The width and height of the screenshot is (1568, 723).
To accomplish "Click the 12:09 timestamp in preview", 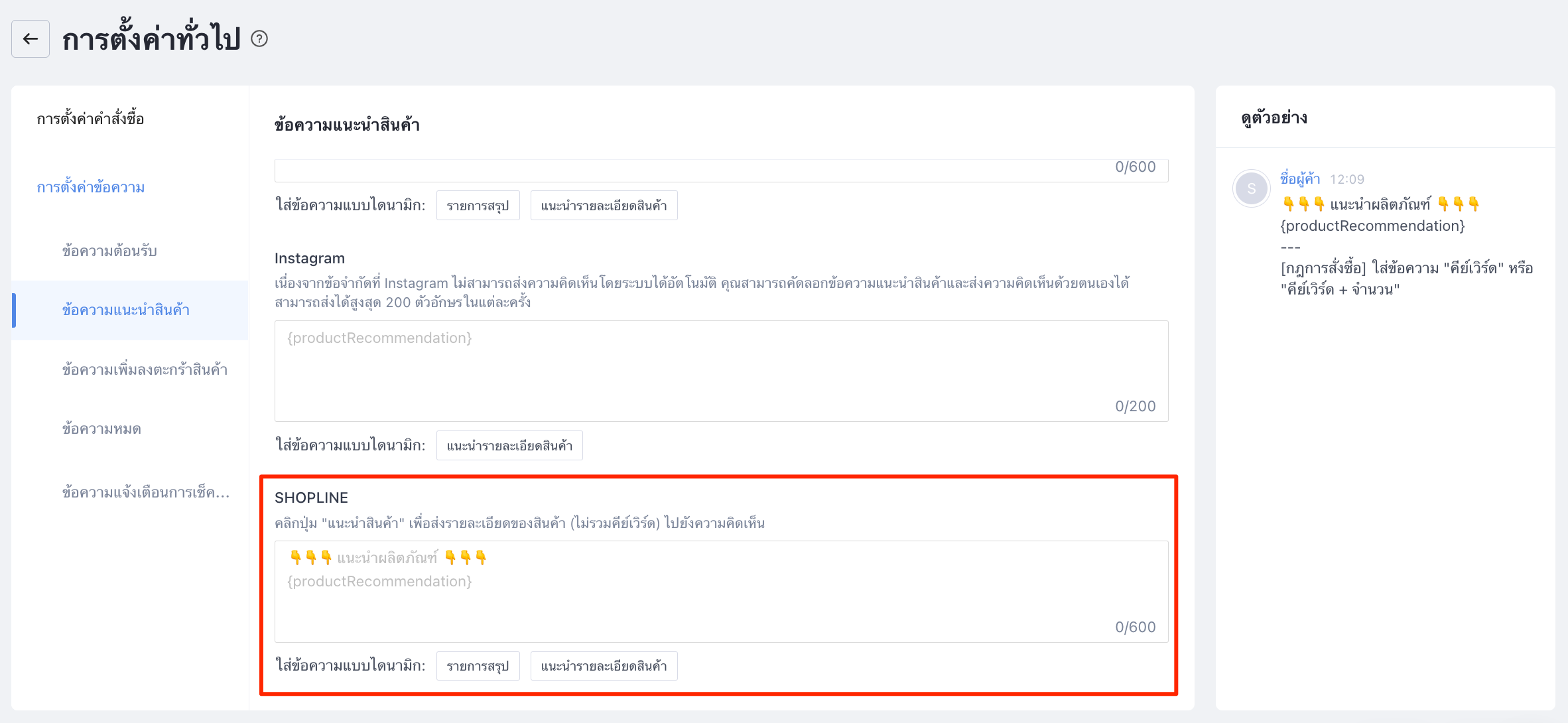I will pos(1347,180).
